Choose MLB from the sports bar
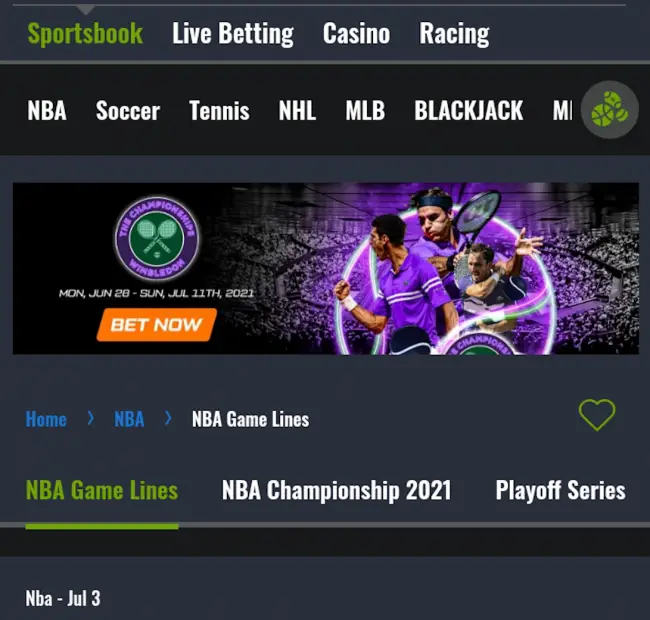Screen dimensions: 650x620 365,111
